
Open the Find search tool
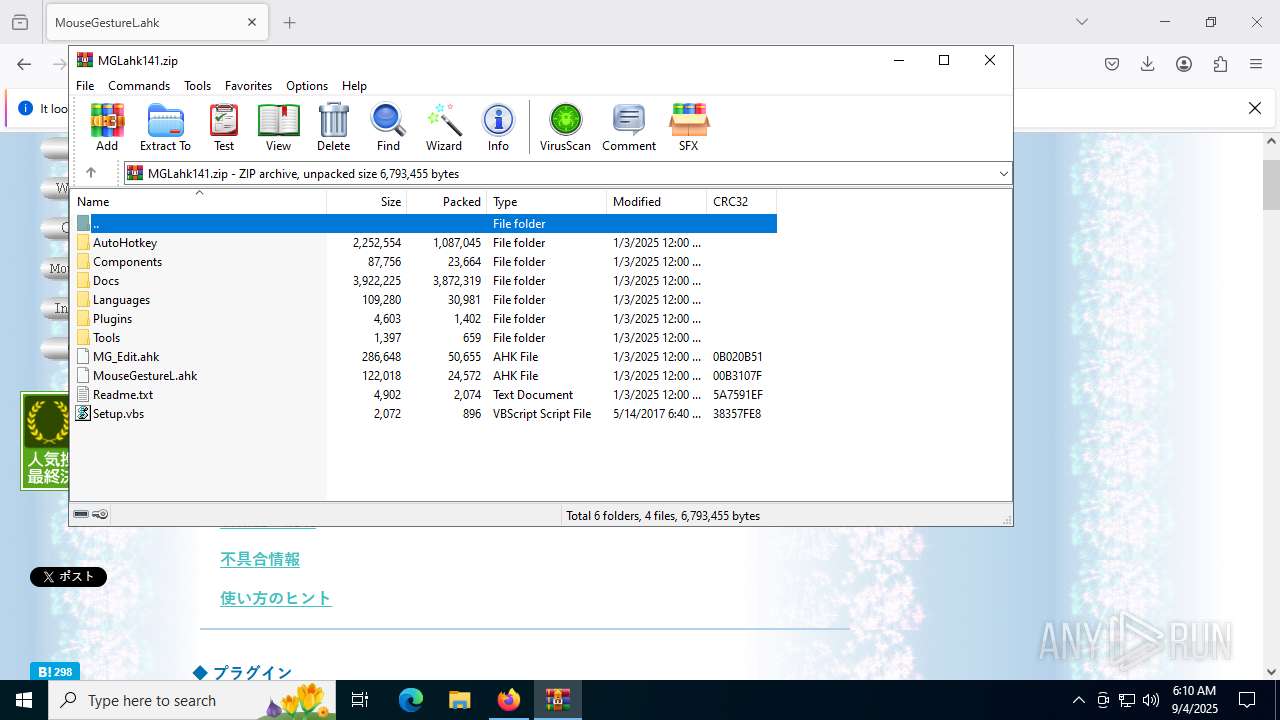click(x=388, y=127)
